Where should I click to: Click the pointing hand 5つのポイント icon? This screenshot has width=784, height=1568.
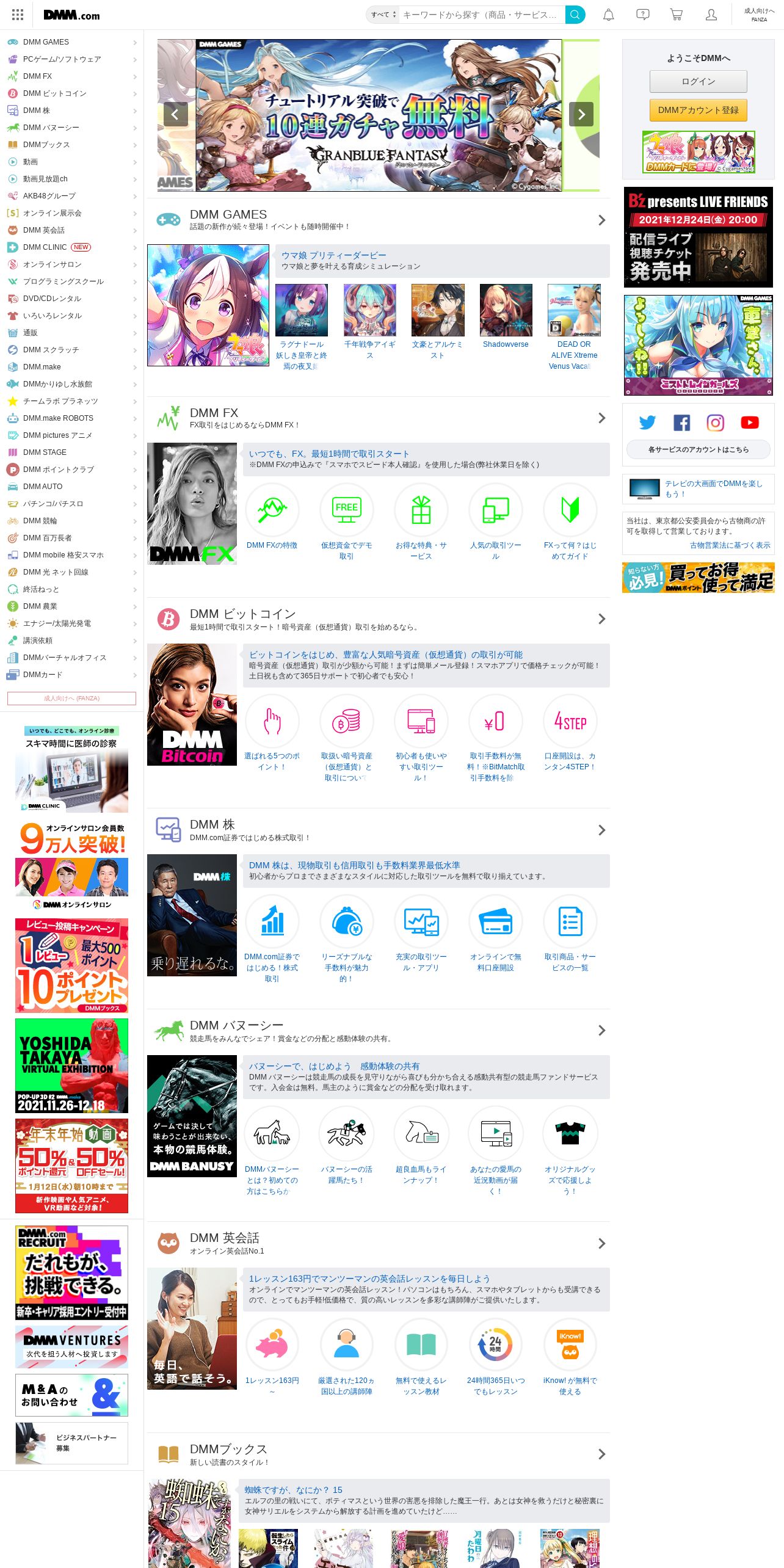click(272, 721)
